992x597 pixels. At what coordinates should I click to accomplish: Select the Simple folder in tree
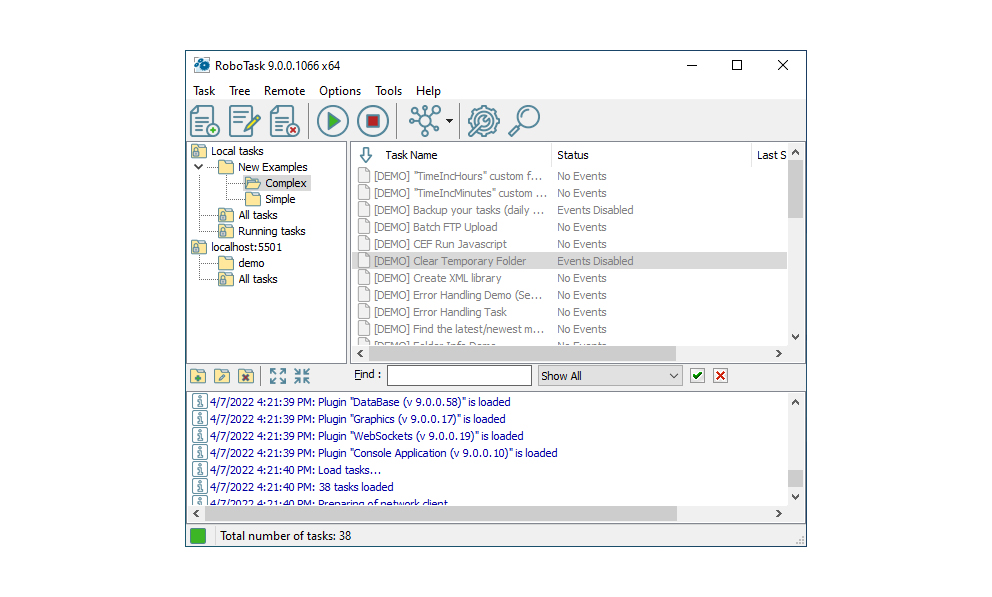click(x=280, y=199)
